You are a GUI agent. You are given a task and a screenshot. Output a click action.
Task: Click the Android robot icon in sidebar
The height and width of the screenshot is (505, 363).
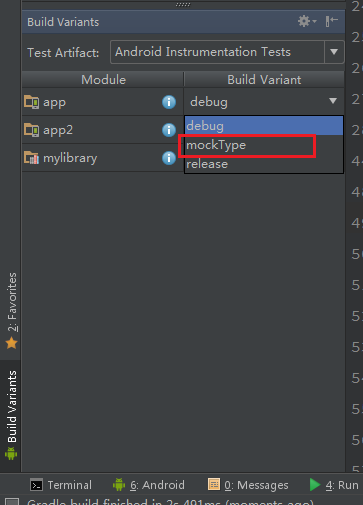[11, 454]
